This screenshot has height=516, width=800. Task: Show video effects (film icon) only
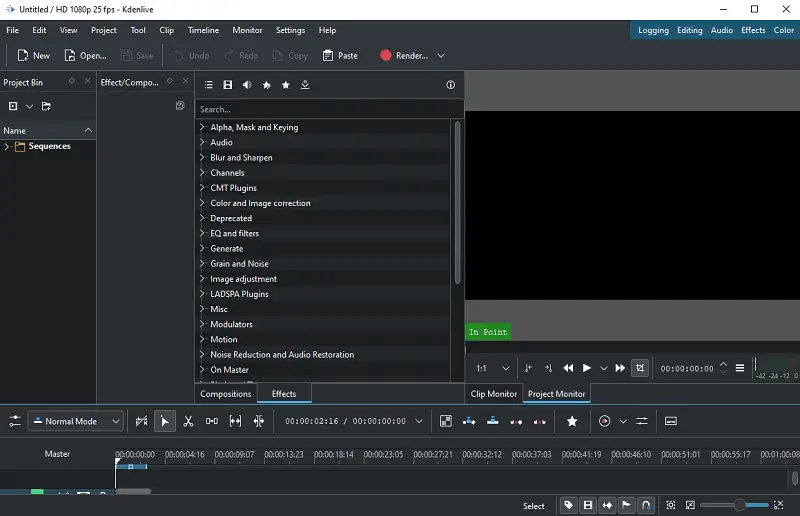(228, 85)
